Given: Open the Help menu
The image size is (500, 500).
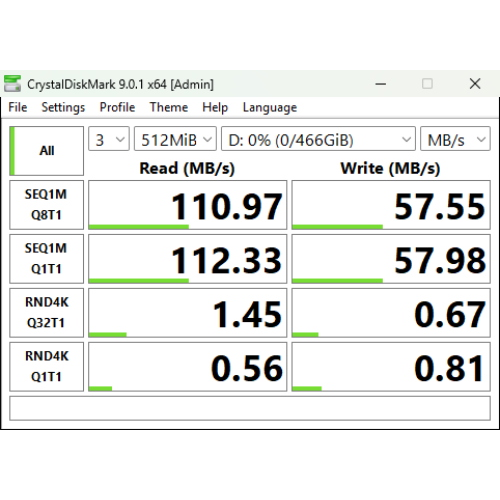Looking at the screenshot, I should pos(215,107).
